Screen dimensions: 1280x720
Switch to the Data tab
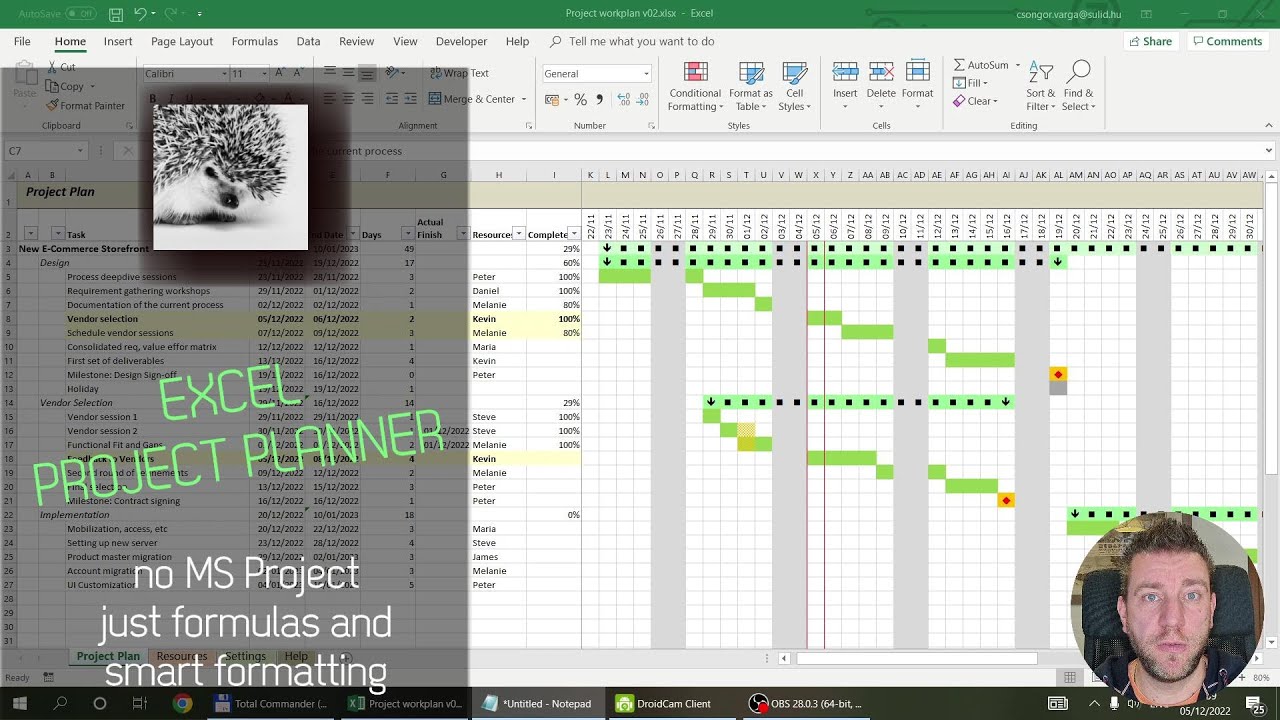point(308,41)
